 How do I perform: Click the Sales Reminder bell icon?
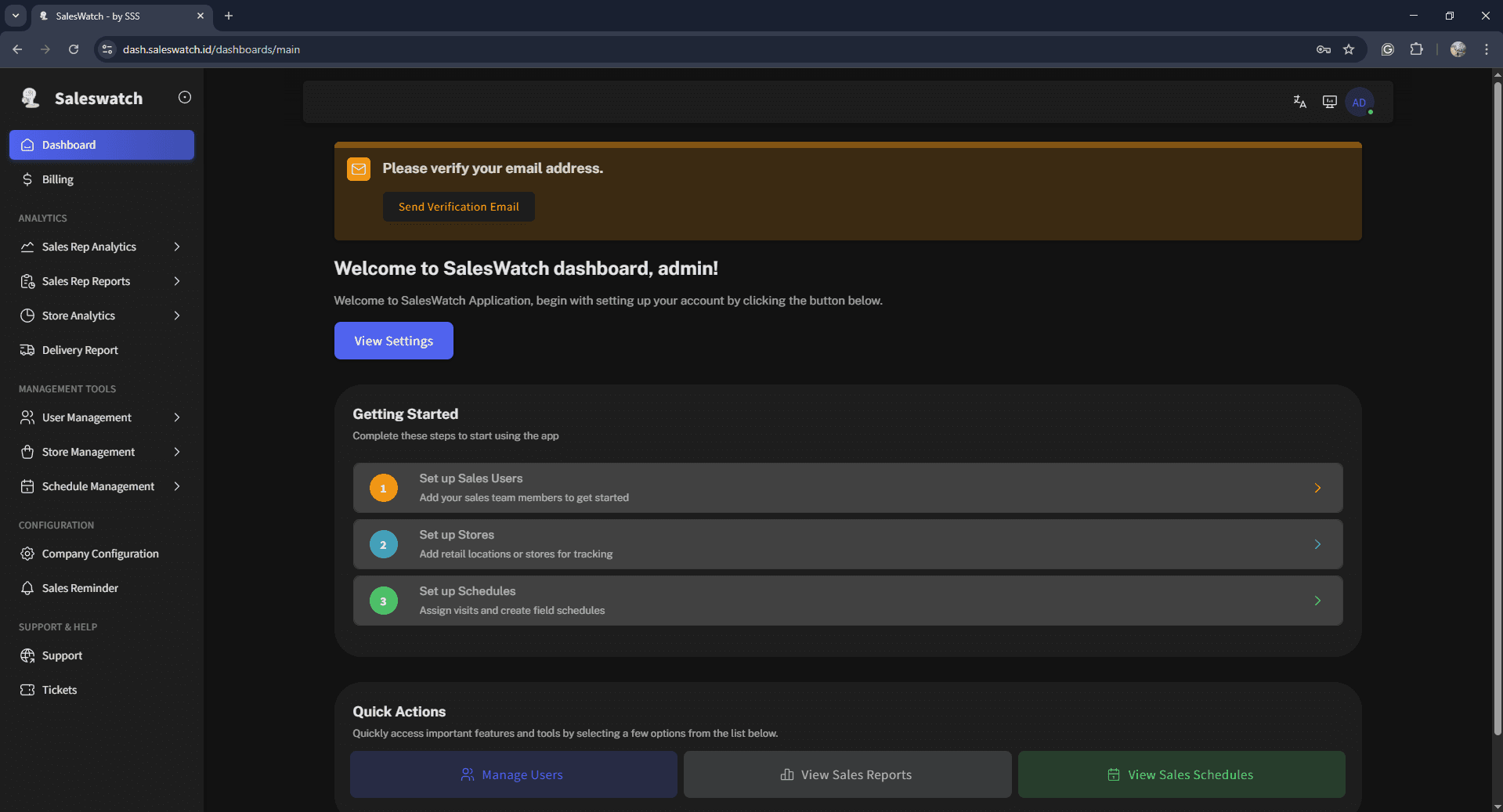[27, 588]
